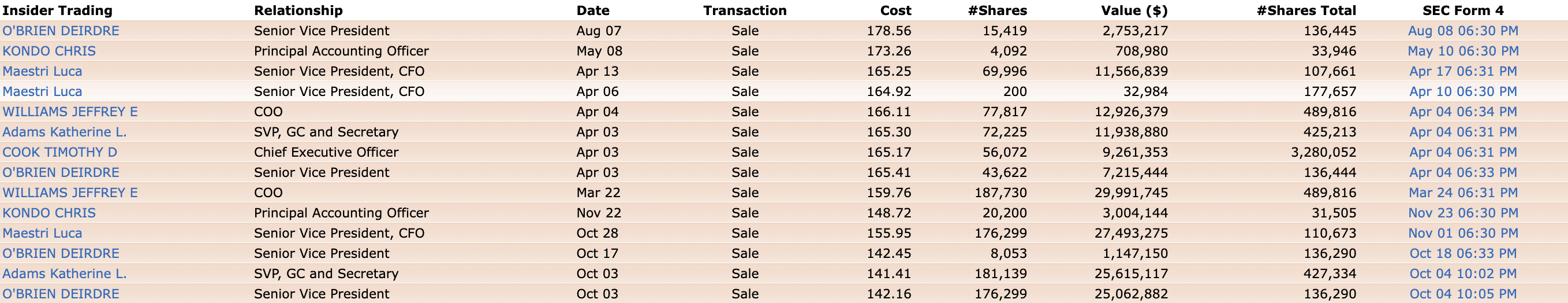
Task: Open COOK TIMOTHY D insider link
Action: tap(59, 152)
